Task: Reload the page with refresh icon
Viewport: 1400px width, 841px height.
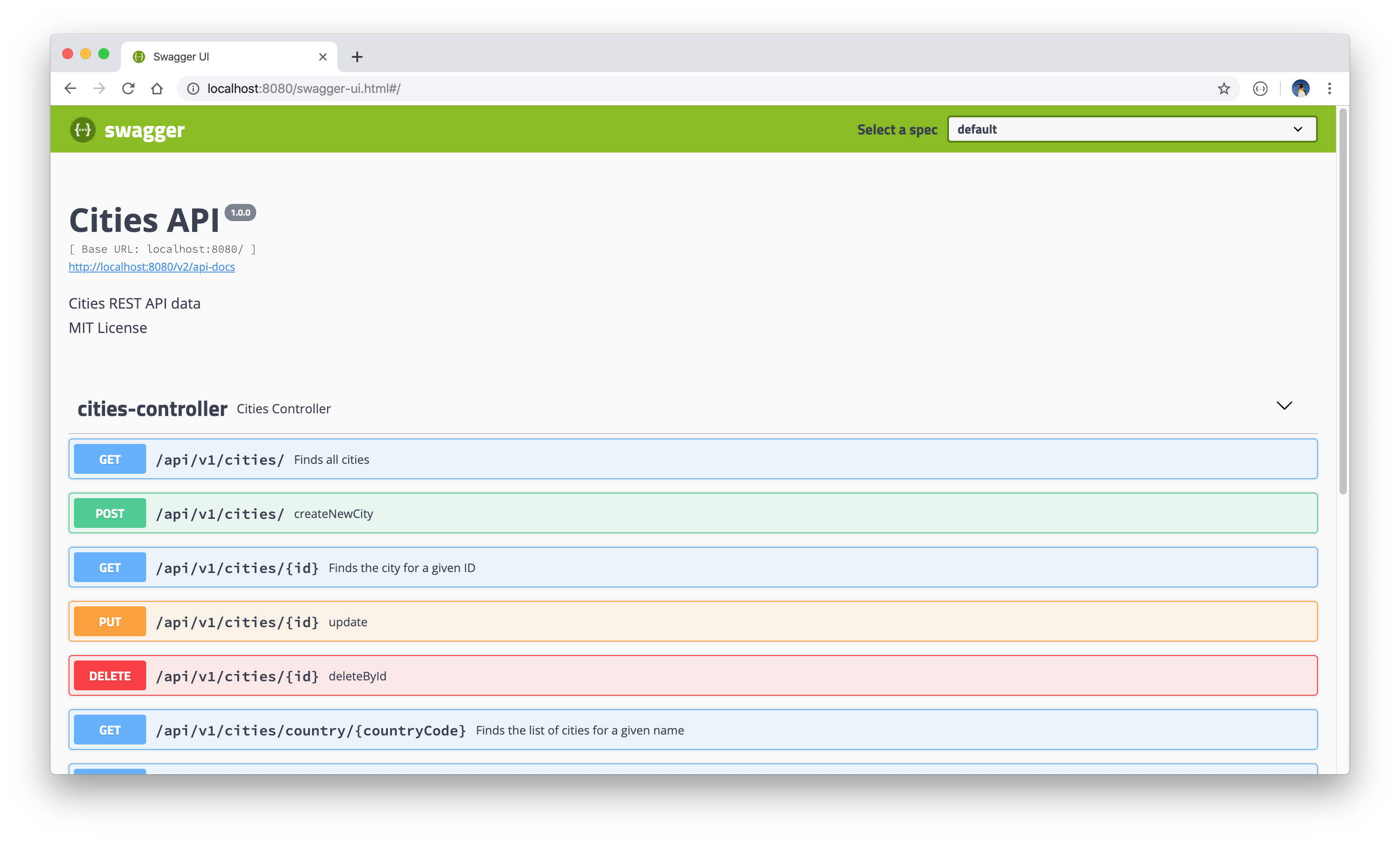Action: (128, 88)
